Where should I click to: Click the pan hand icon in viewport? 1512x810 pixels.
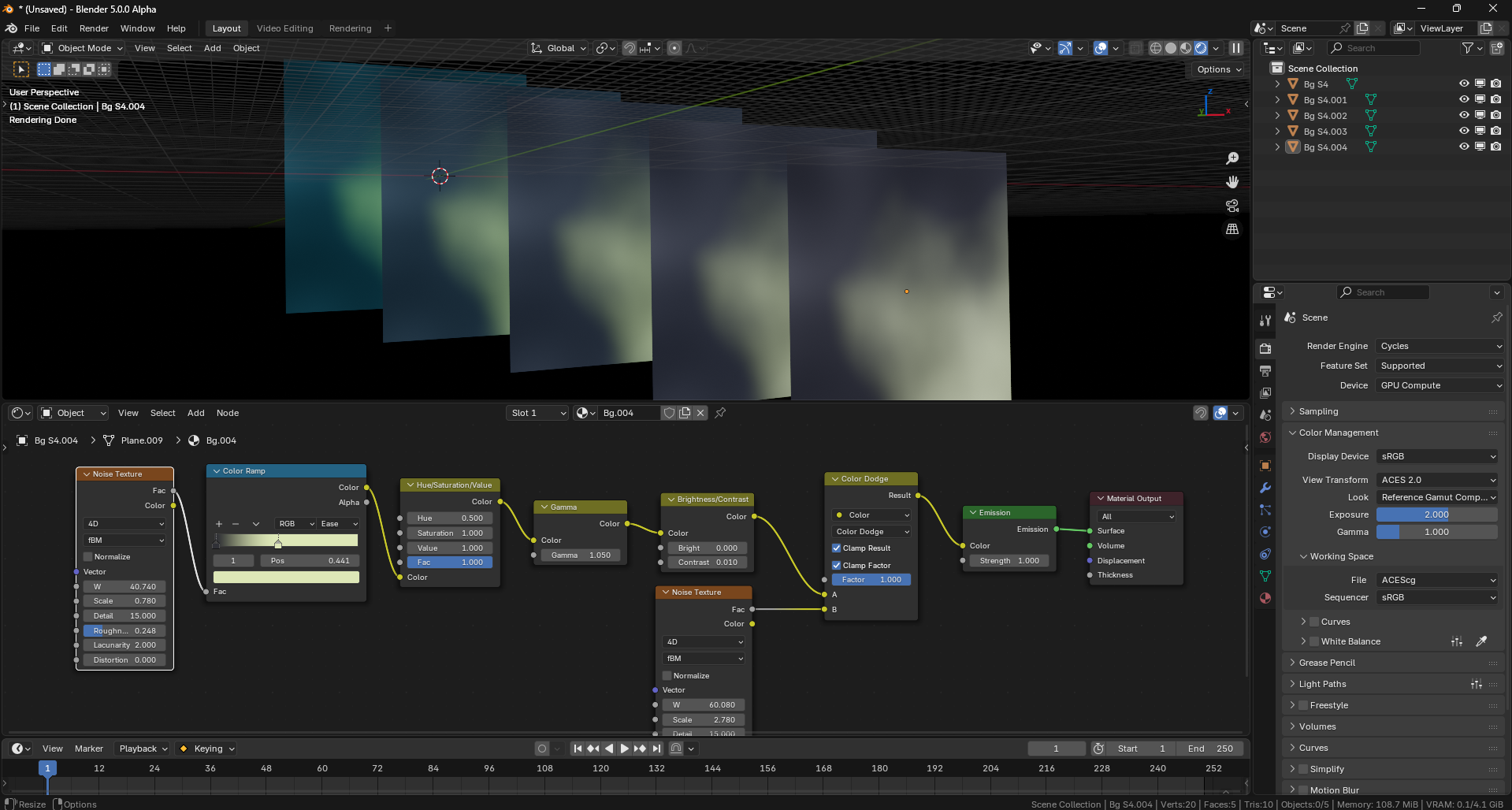[x=1232, y=182]
